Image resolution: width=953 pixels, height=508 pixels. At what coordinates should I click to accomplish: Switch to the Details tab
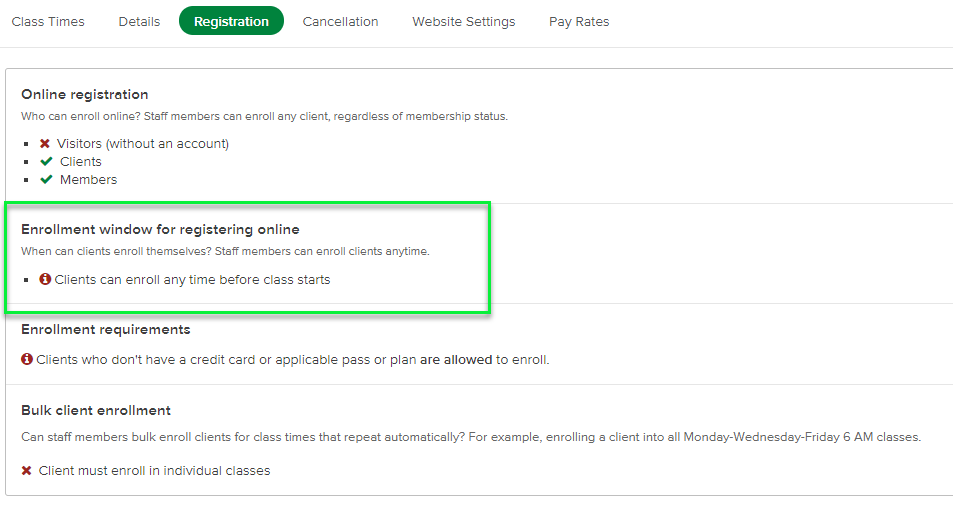tap(139, 21)
